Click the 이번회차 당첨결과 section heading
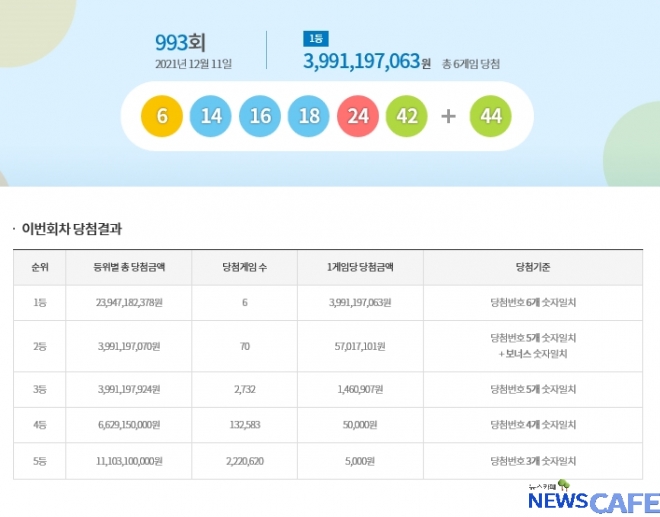The image size is (660, 517). (x=78, y=229)
